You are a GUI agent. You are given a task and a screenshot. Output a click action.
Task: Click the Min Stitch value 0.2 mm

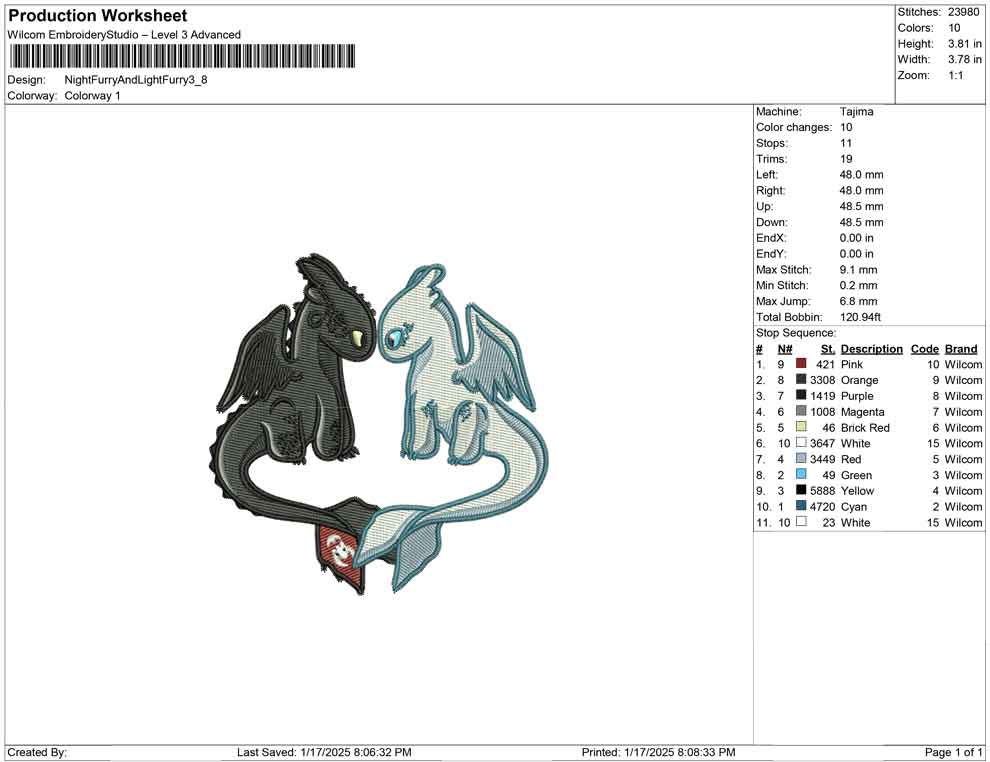(x=859, y=285)
